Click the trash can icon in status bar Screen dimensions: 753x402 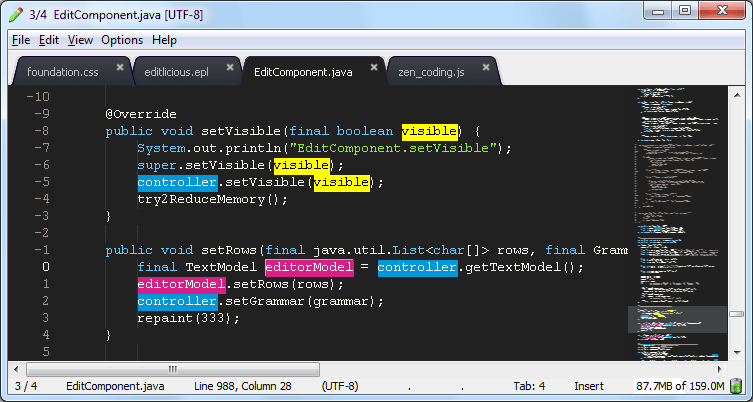736,386
